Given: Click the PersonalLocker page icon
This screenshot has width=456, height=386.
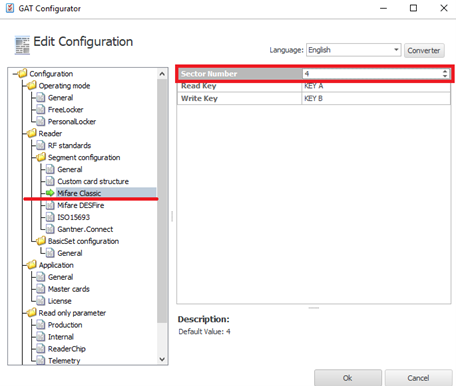Looking at the screenshot, I should 41,121.
